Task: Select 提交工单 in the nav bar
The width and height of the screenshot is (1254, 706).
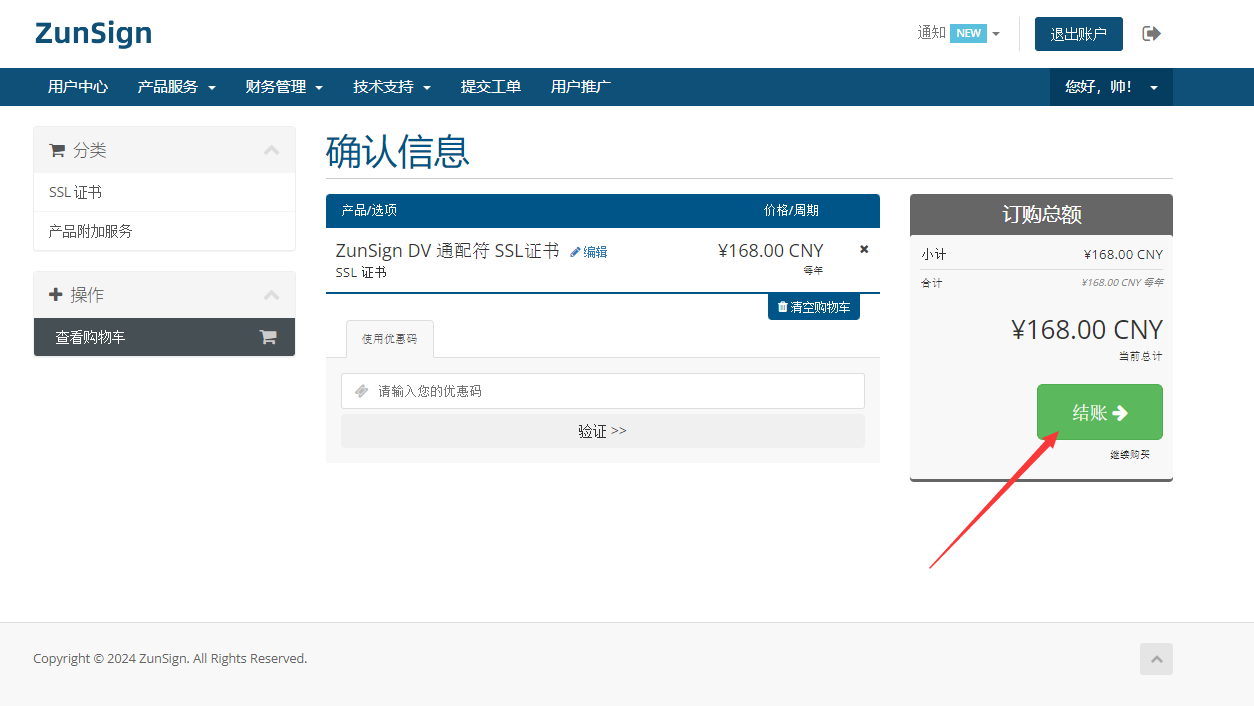Action: coord(491,87)
